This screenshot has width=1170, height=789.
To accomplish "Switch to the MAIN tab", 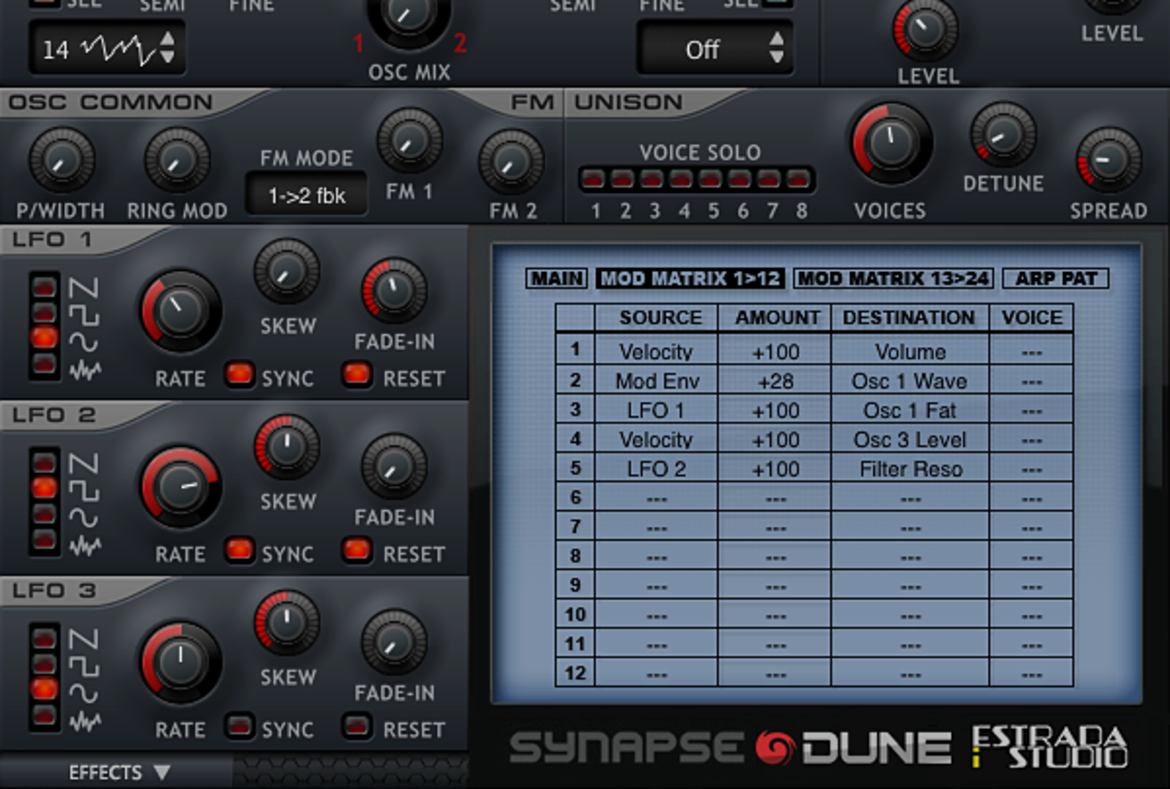I will point(557,278).
